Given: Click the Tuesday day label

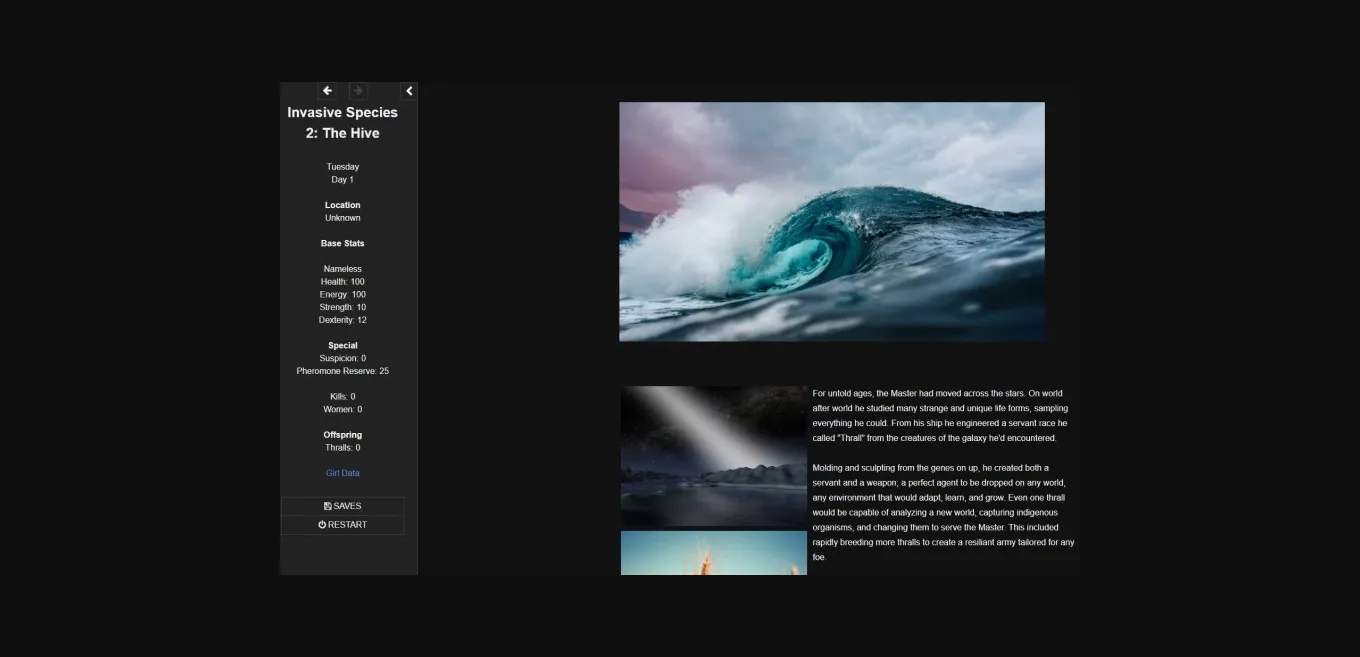Looking at the screenshot, I should click(342, 167).
